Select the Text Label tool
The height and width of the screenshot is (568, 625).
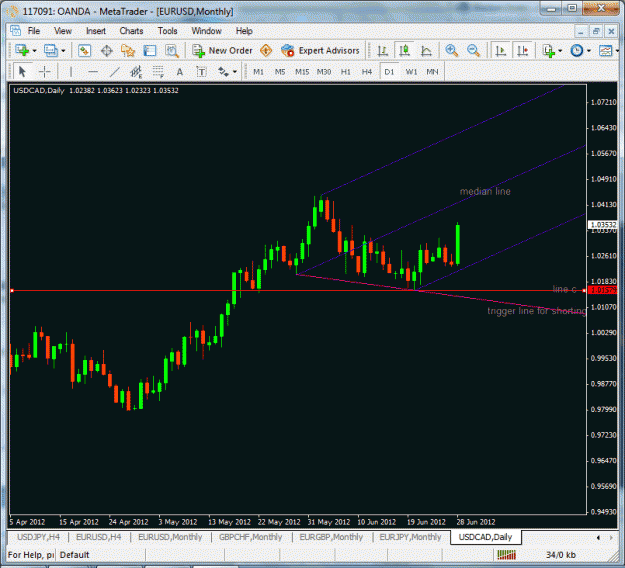(202, 72)
